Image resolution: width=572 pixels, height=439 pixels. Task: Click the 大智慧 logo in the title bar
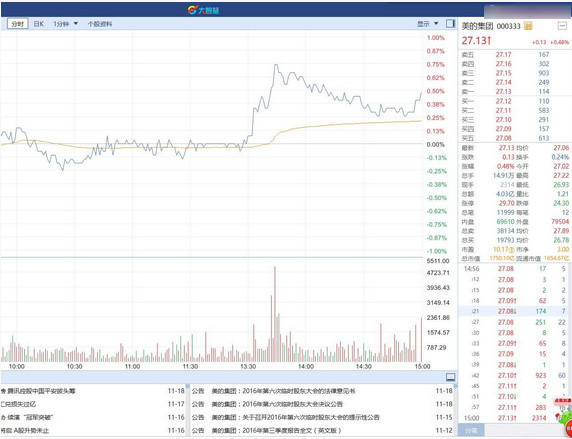click(x=203, y=10)
